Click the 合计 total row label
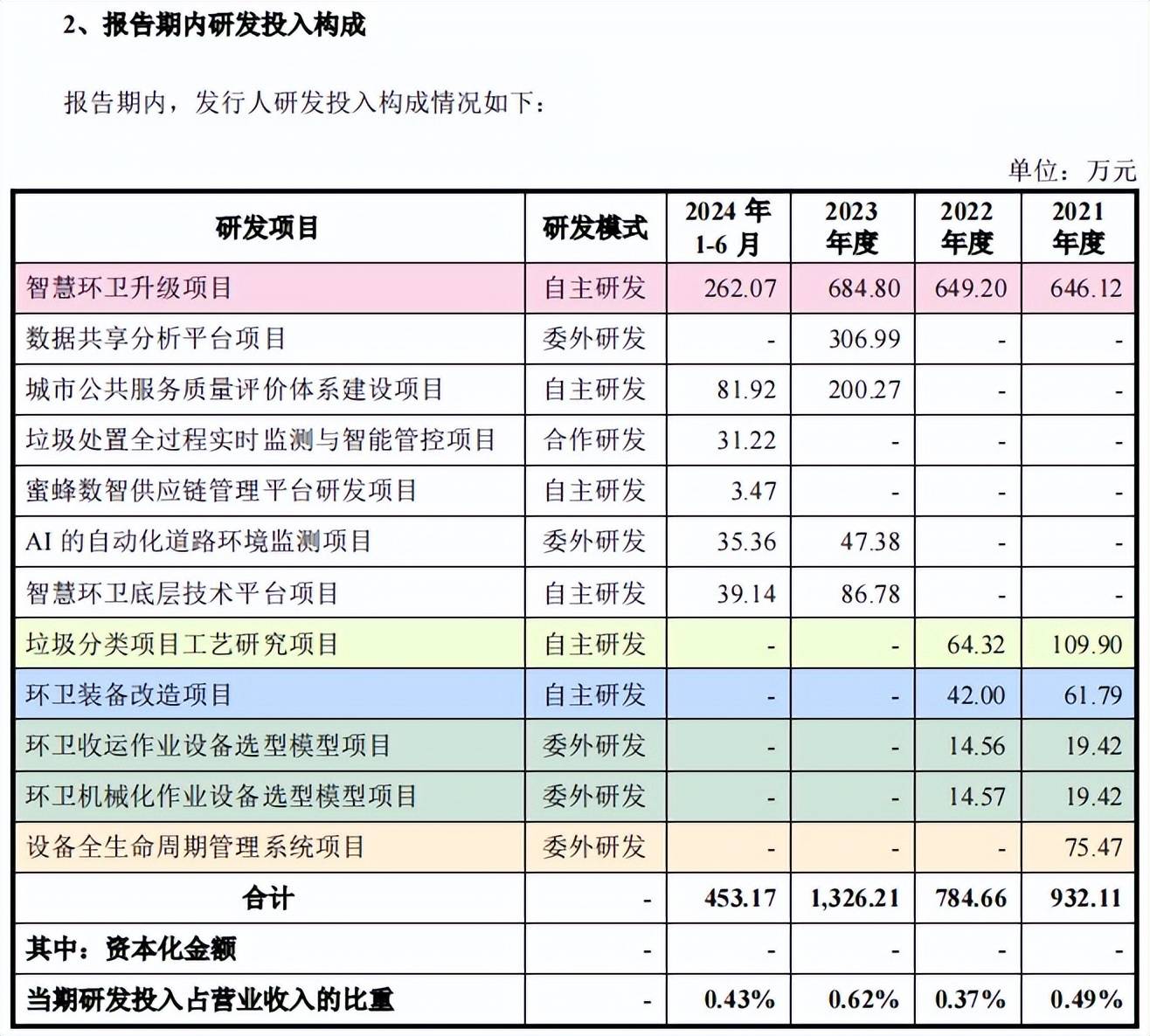The height and width of the screenshot is (1036, 1150). [267, 898]
